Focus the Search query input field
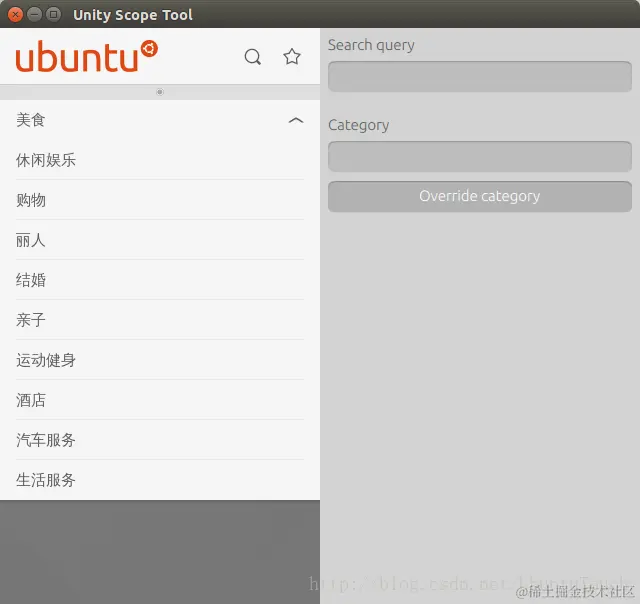 coord(480,76)
